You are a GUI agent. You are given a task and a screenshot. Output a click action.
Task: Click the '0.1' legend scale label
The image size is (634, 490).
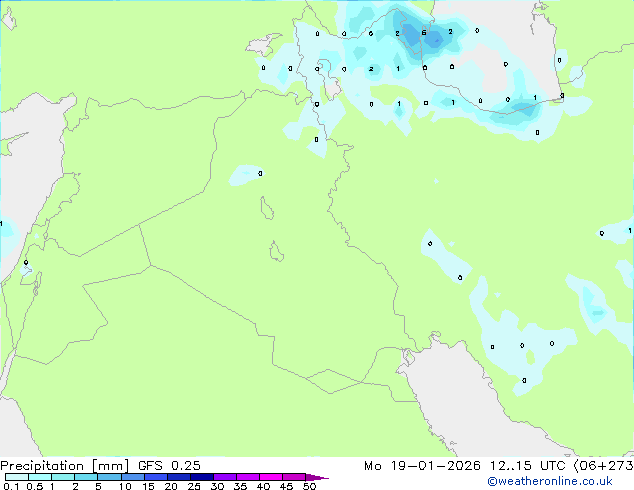point(11,486)
